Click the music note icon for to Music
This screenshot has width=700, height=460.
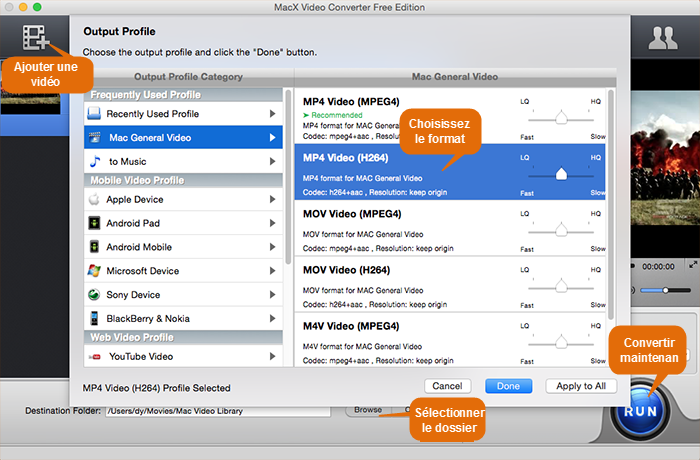(x=95, y=161)
